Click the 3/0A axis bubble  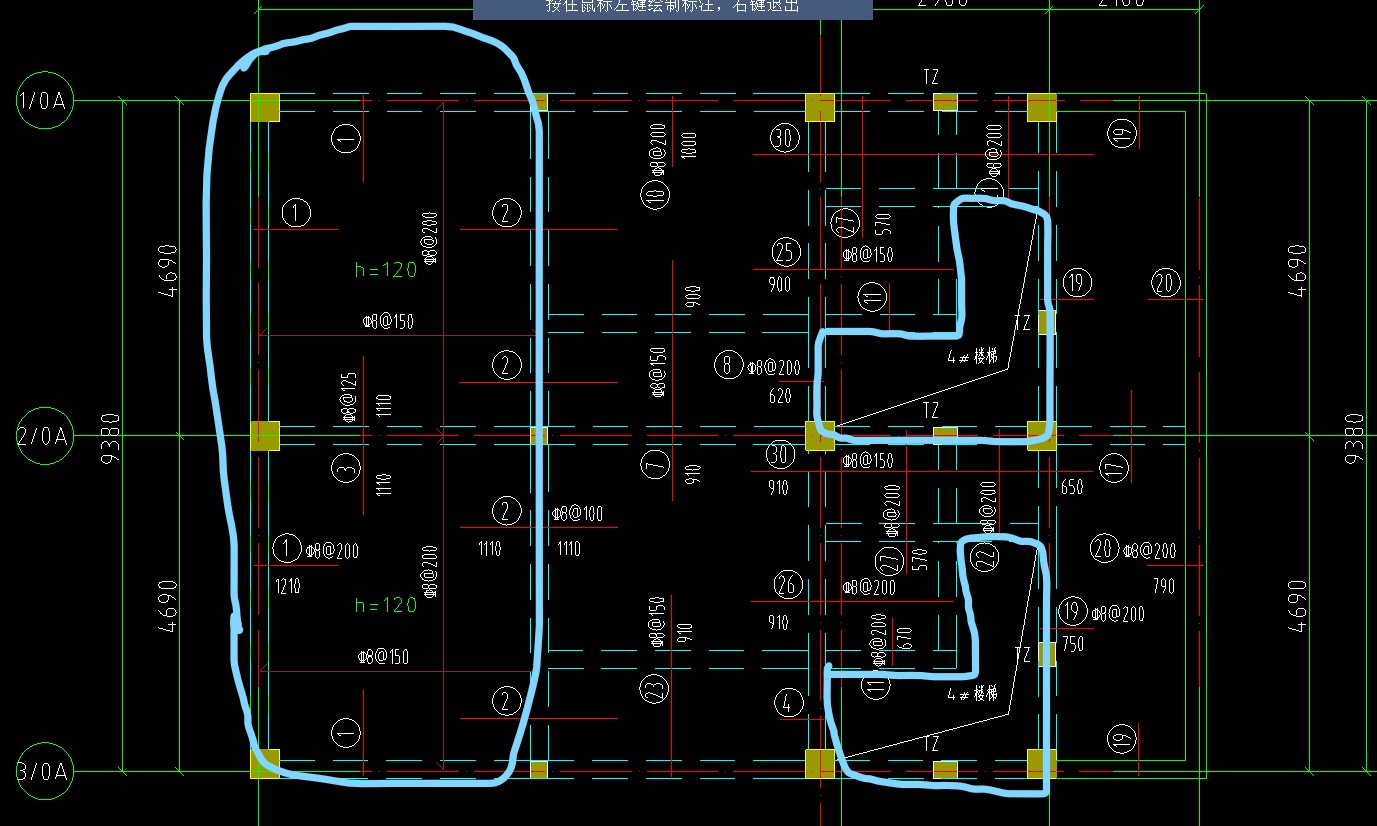pyautogui.click(x=45, y=771)
